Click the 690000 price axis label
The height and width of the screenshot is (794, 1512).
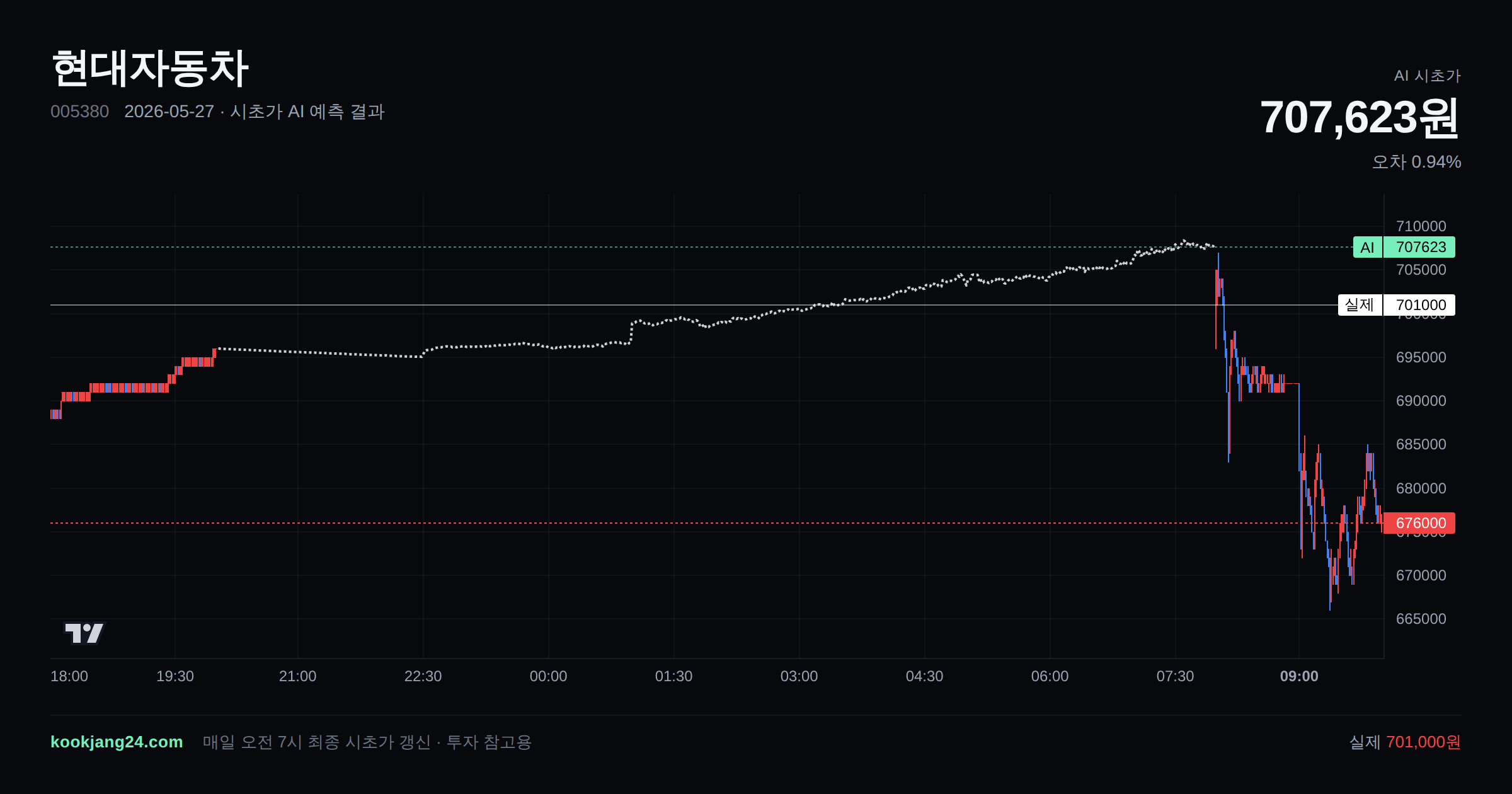click(x=1421, y=401)
